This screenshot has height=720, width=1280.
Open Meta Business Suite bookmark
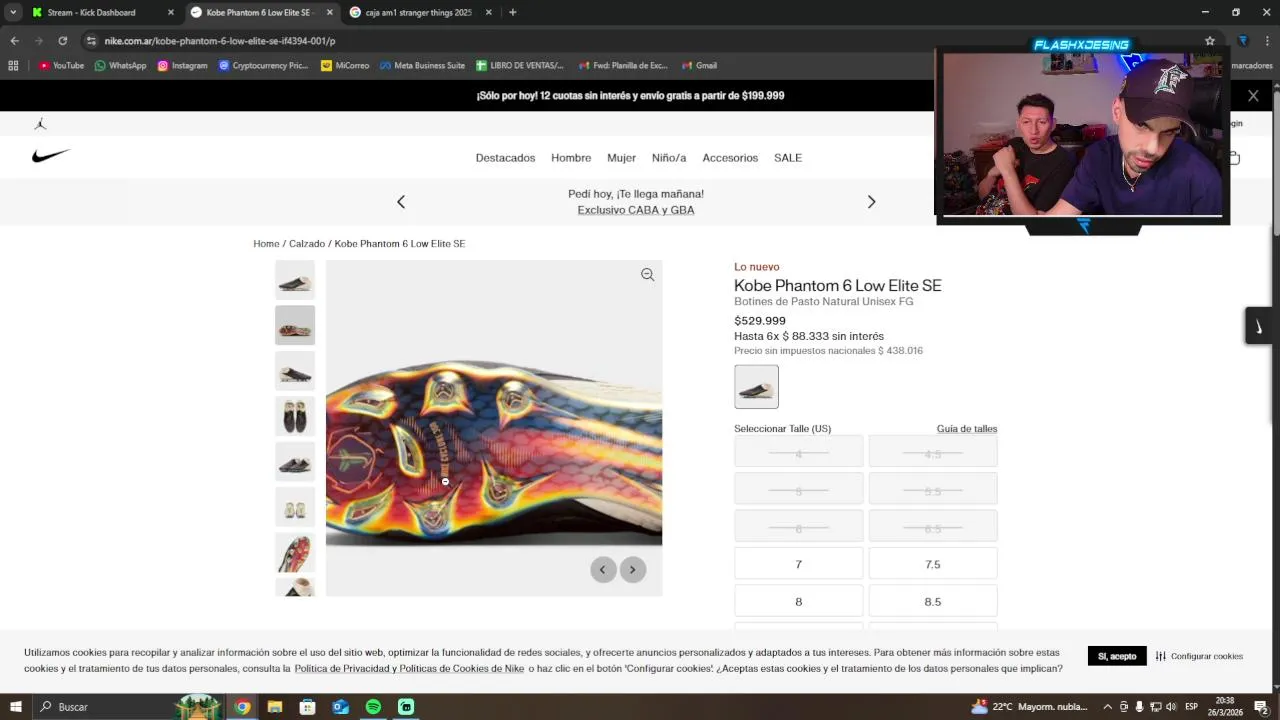[422, 66]
